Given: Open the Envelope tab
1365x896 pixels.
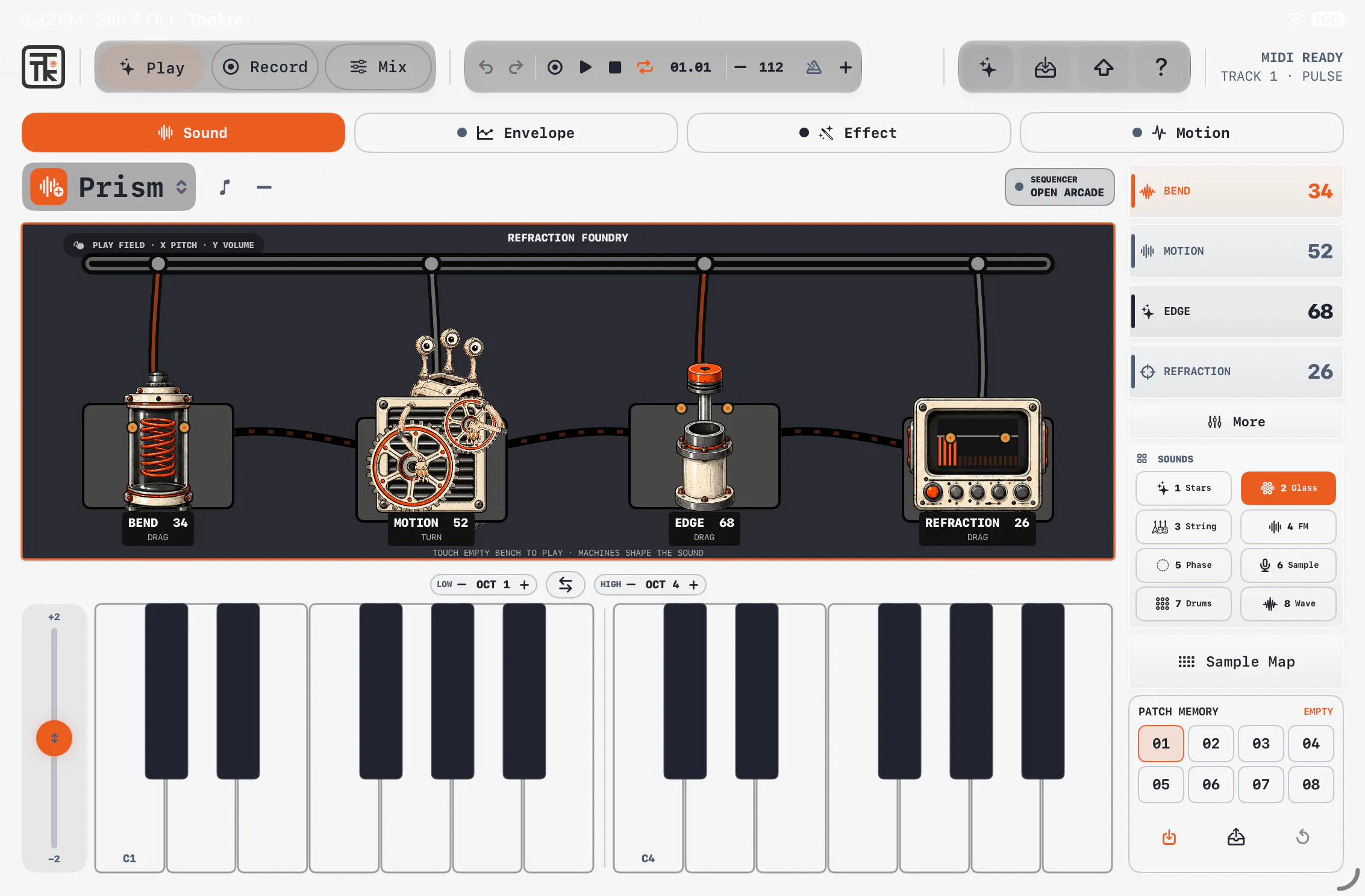Looking at the screenshot, I should coord(516,132).
